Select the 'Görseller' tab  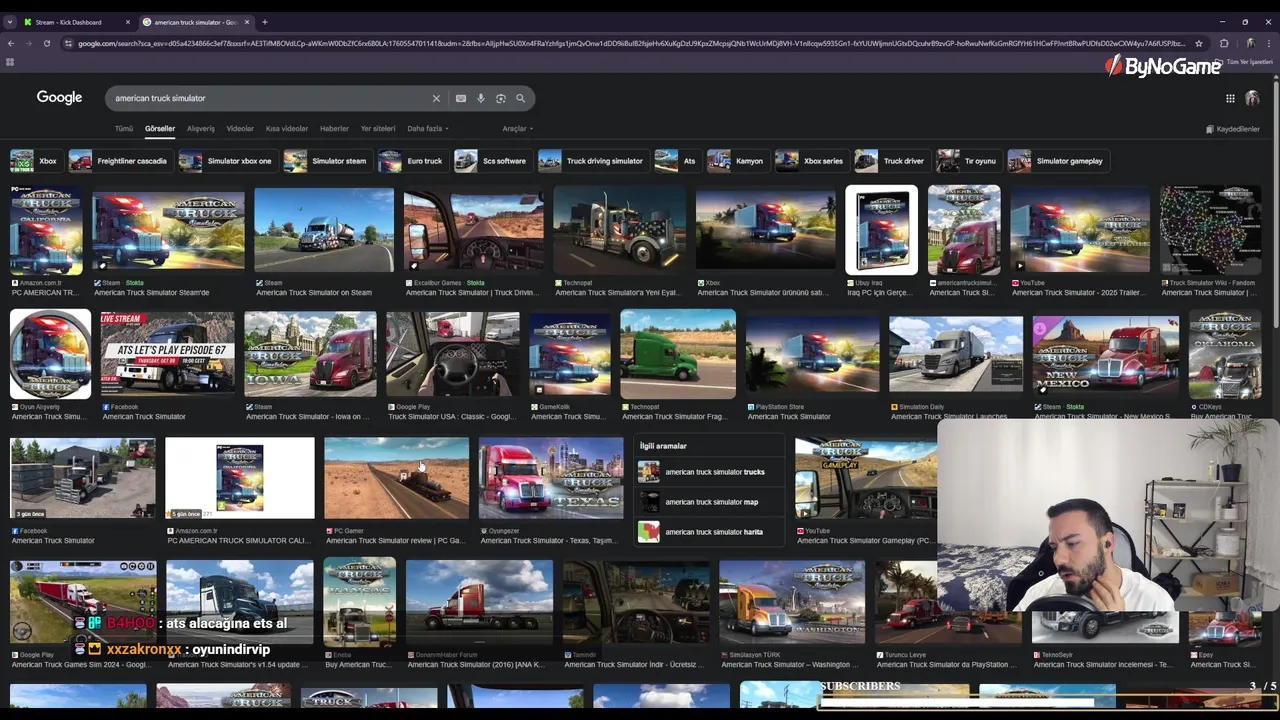click(x=160, y=128)
